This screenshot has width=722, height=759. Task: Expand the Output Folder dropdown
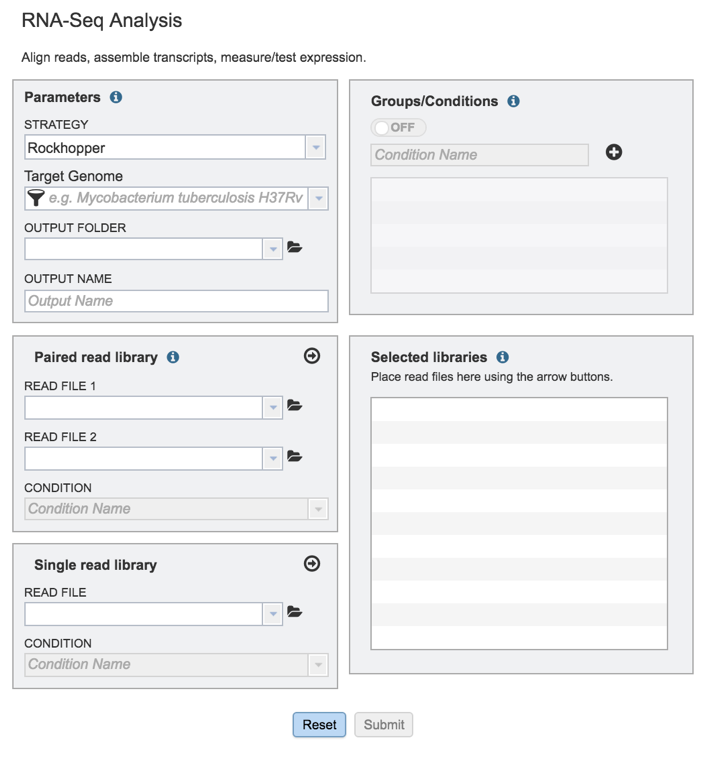(273, 249)
